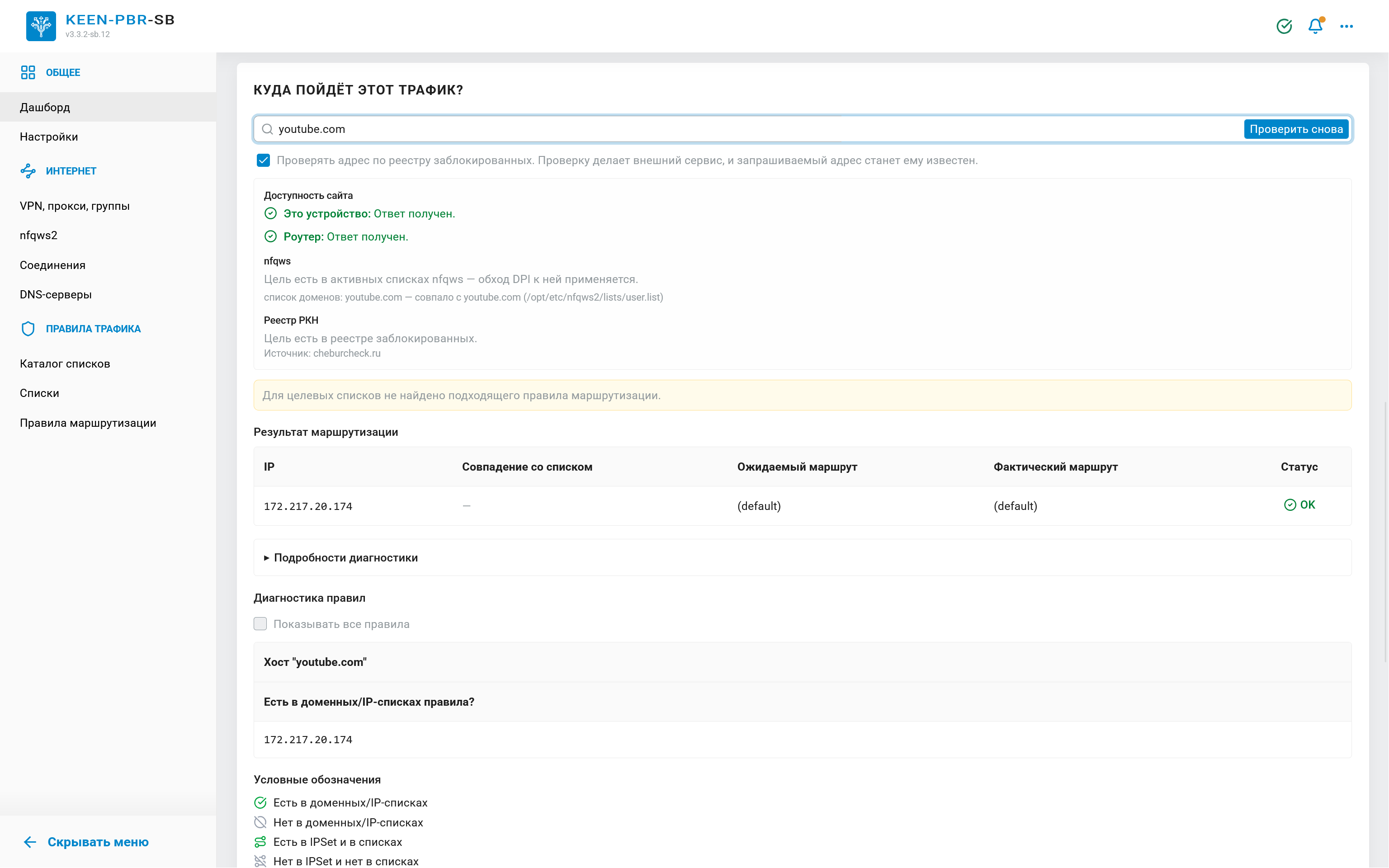Click 172.217.20.174 under rule diagnostics
The width and height of the screenshot is (1389, 868).
pos(308,740)
